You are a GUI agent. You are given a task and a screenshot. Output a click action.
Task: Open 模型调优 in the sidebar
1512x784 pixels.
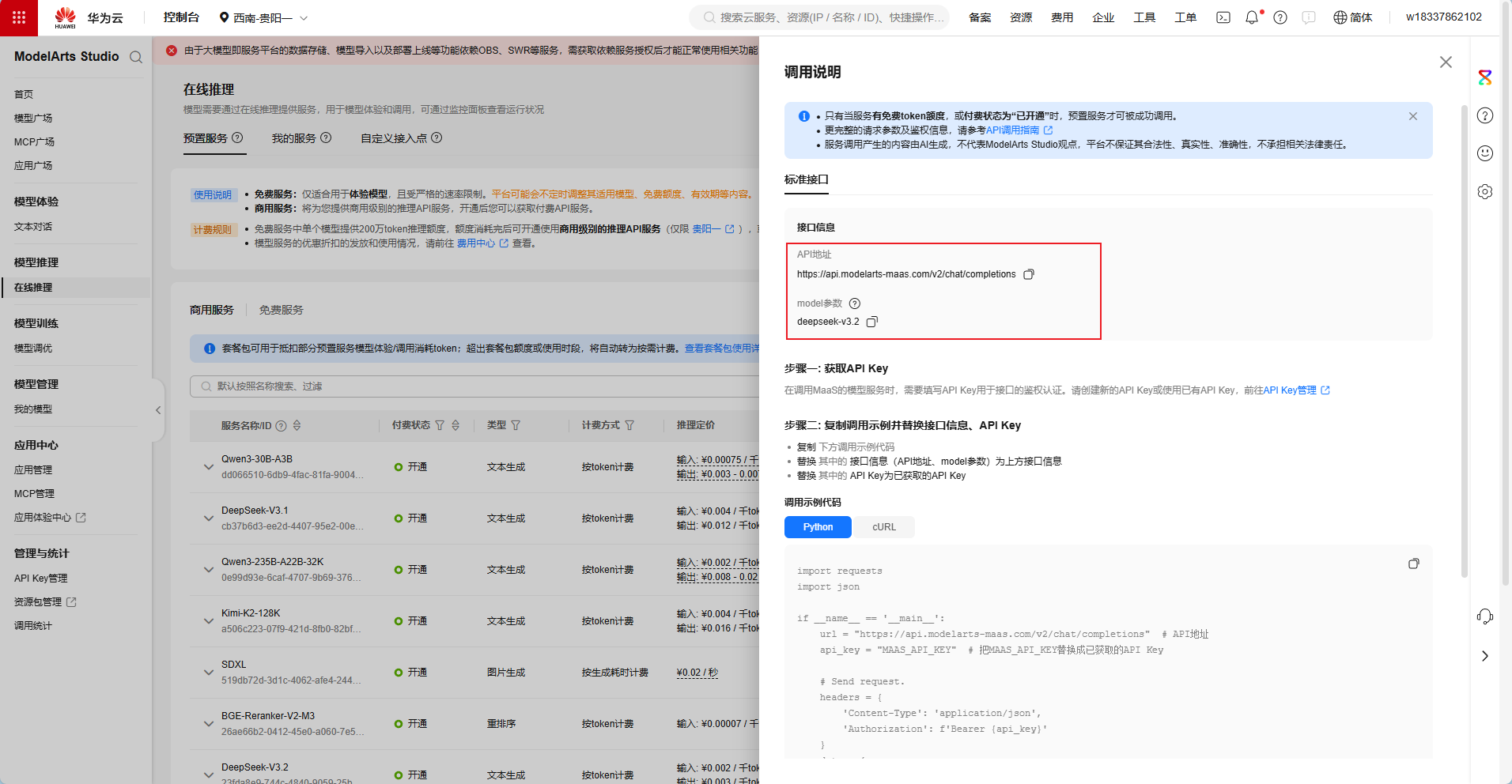point(33,349)
